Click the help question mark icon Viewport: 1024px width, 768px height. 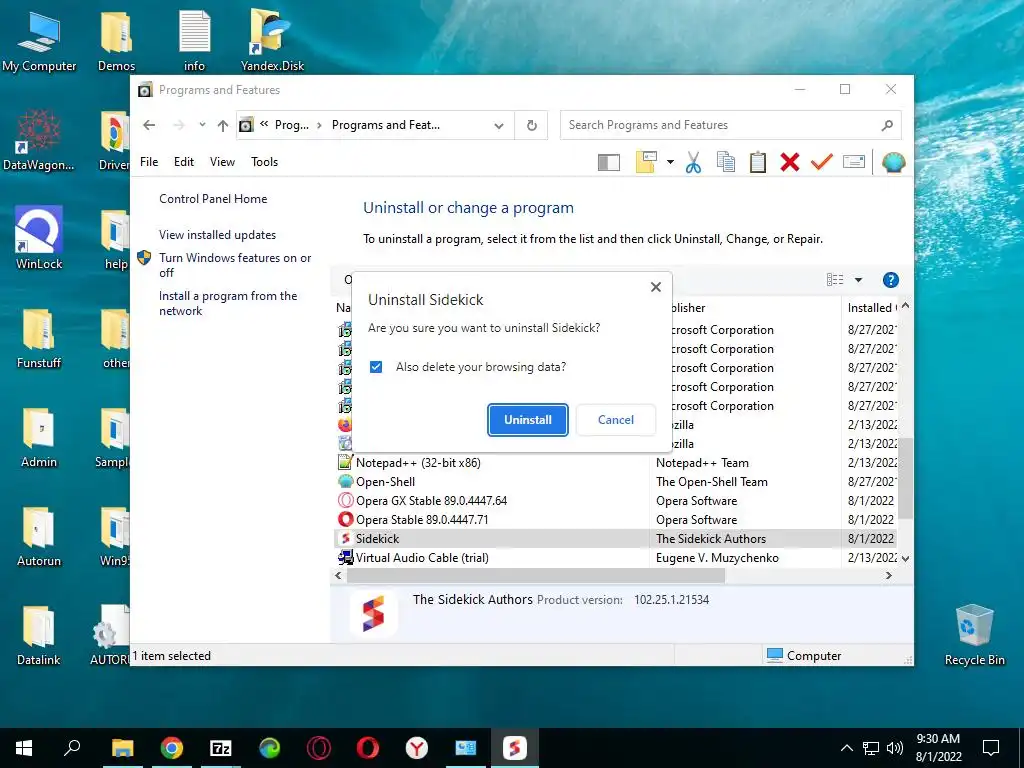890,280
